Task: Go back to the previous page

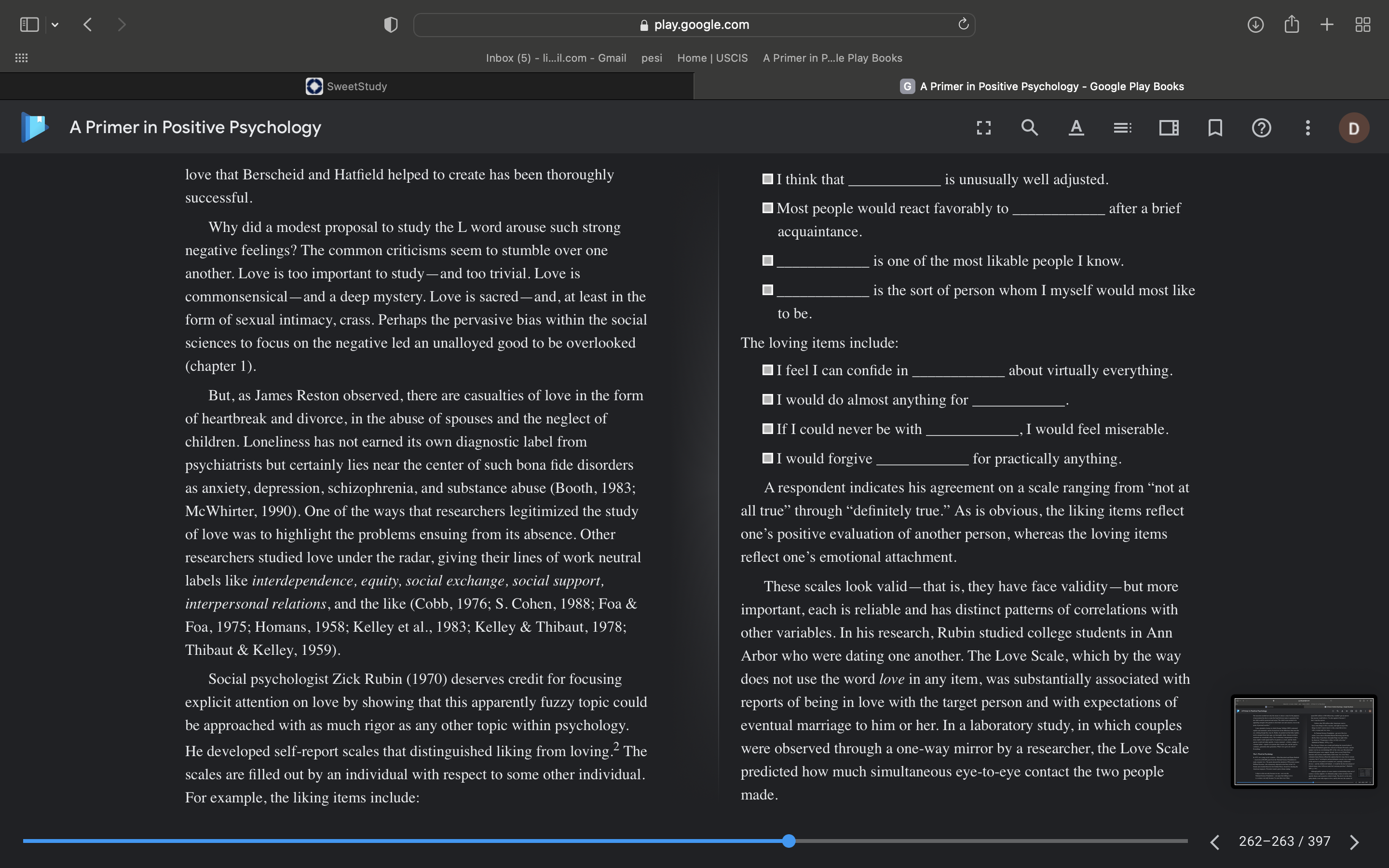Action: [88, 25]
